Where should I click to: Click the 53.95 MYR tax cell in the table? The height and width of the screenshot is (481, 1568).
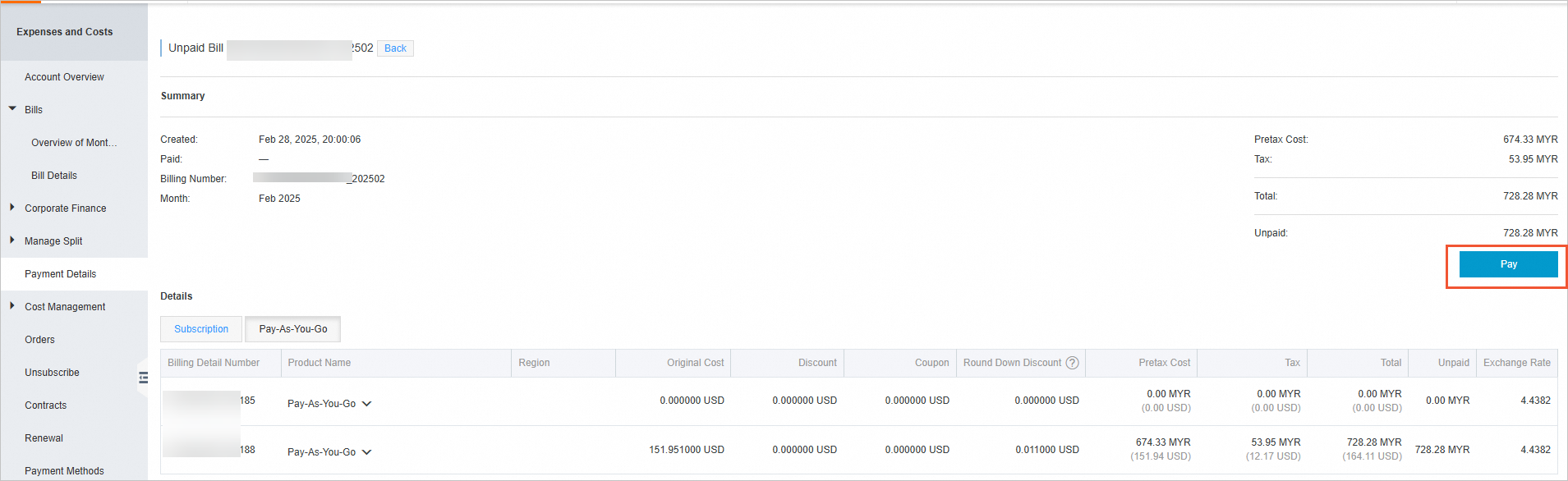click(x=1276, y=442)
